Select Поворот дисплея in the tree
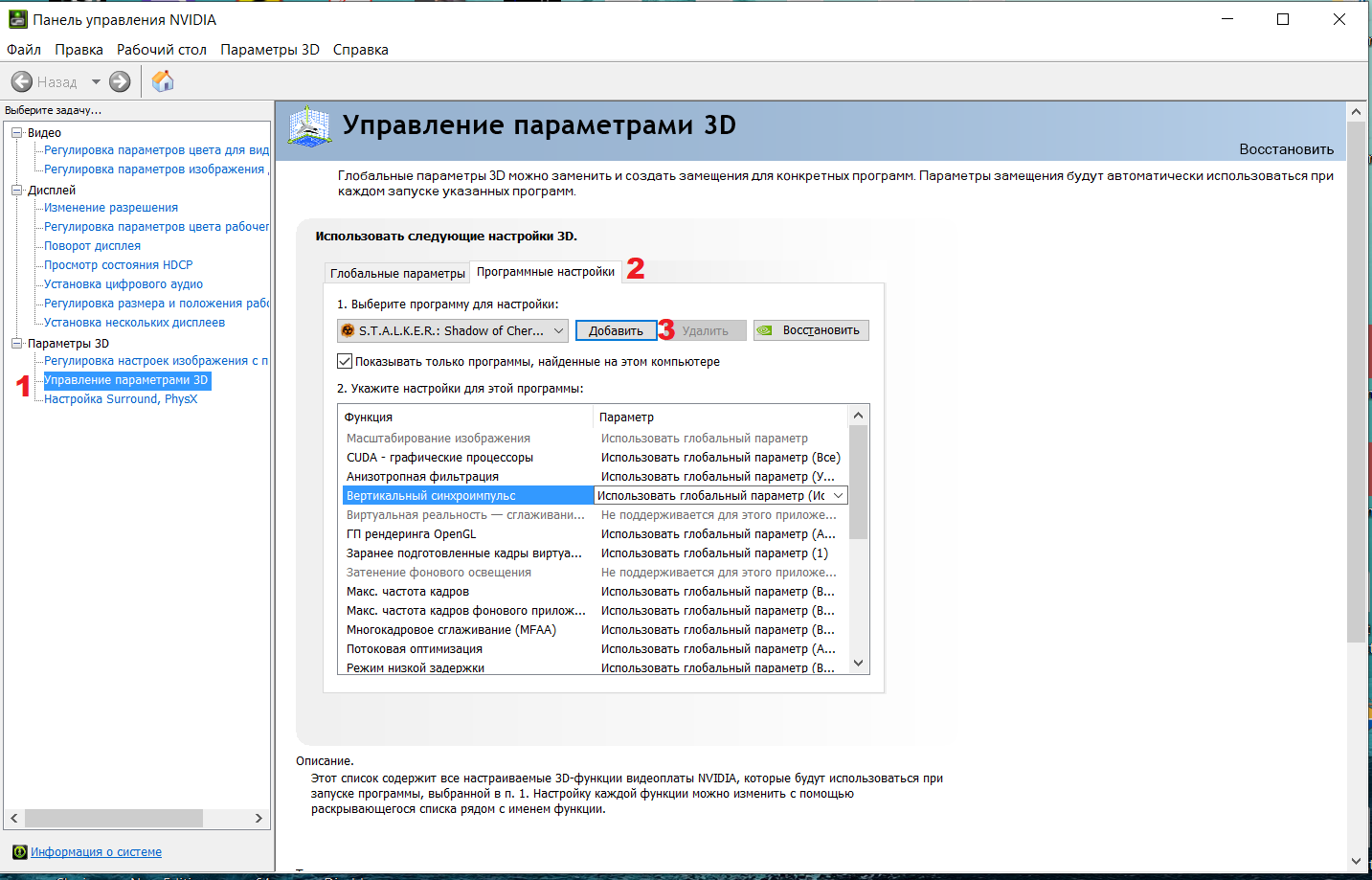 coord(92,246)
